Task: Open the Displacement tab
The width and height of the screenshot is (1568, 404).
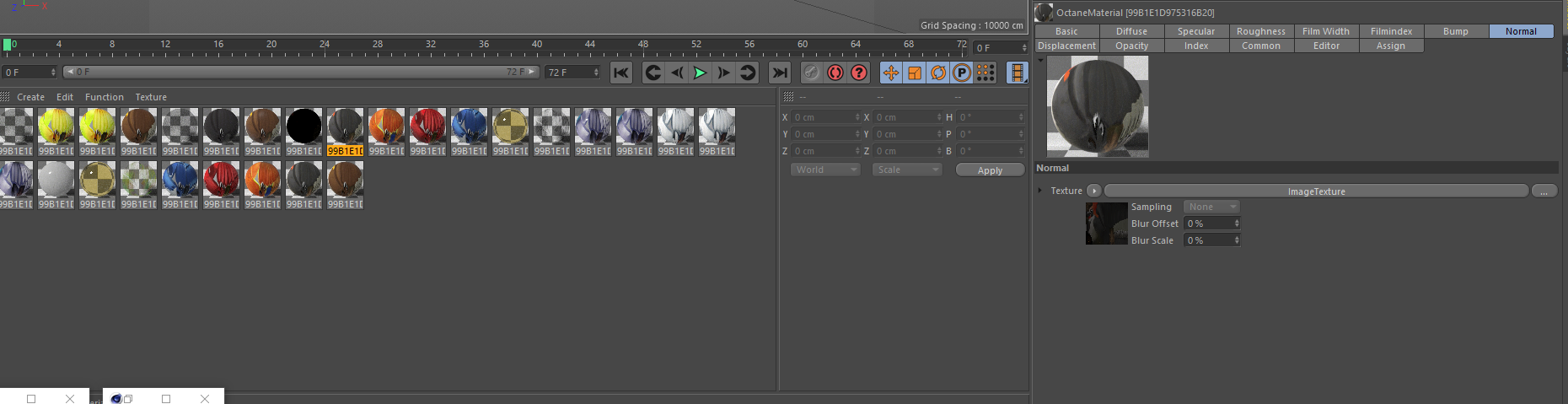Action: [1066, 46]
